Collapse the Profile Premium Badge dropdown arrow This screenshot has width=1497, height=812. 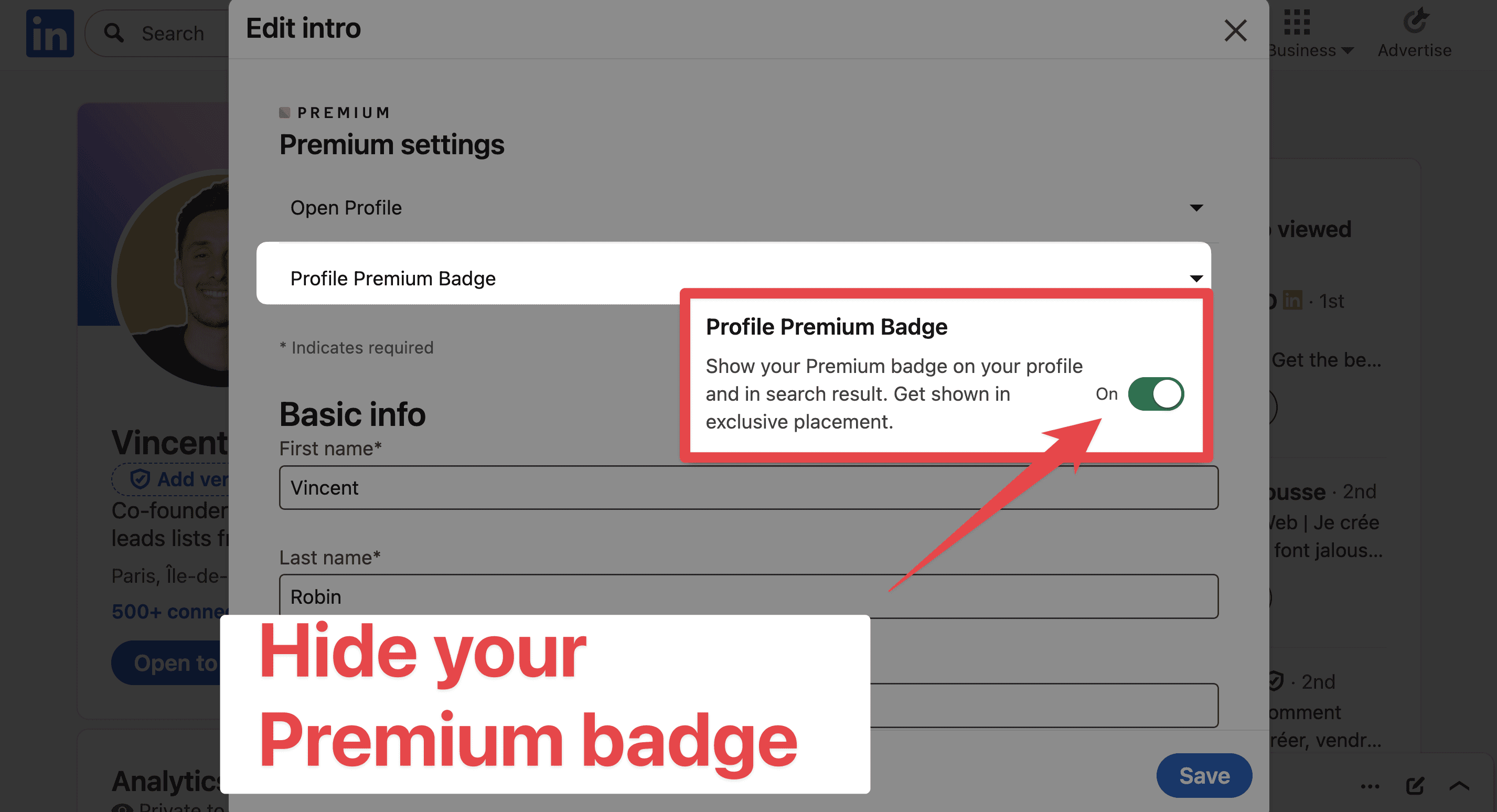(1196, 279)
